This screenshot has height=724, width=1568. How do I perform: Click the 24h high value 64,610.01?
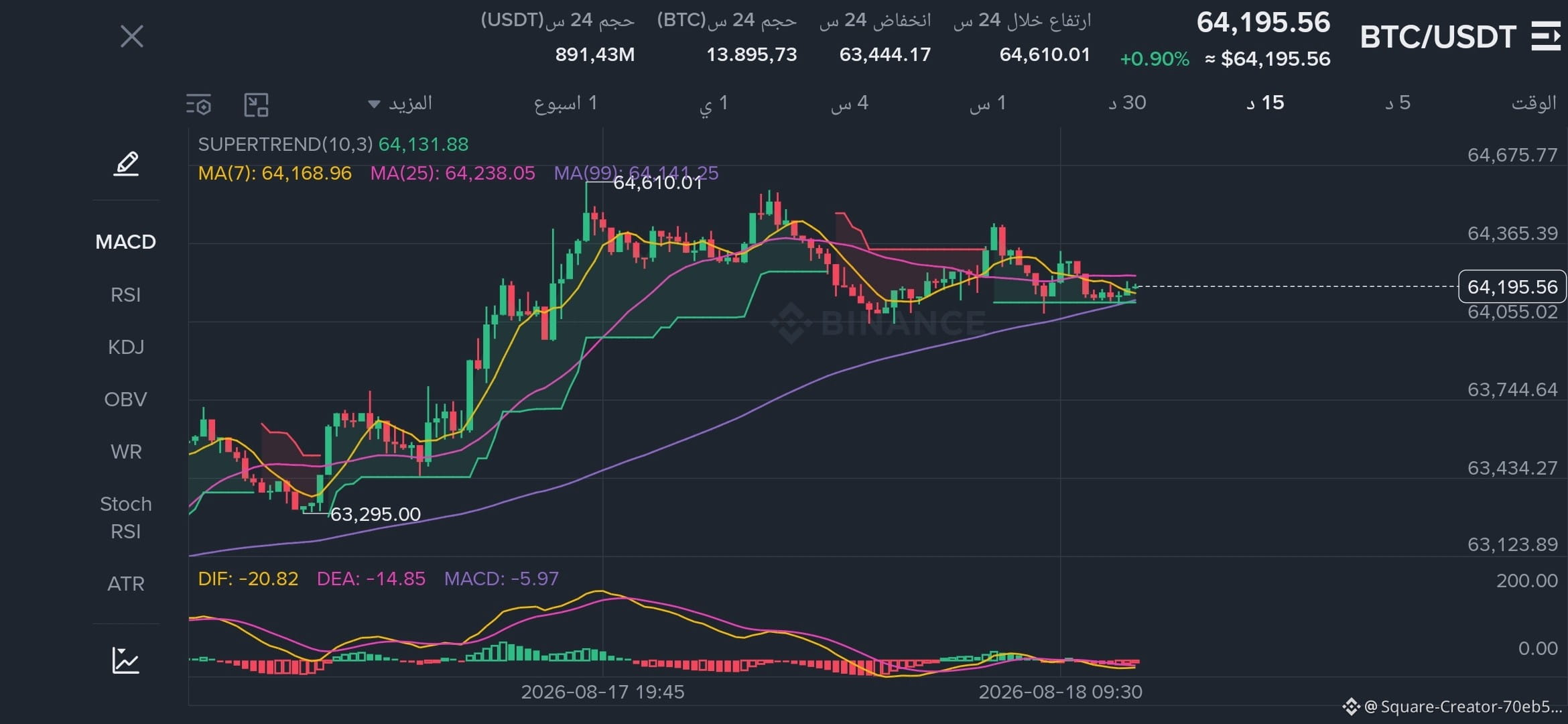point(1045,54)
